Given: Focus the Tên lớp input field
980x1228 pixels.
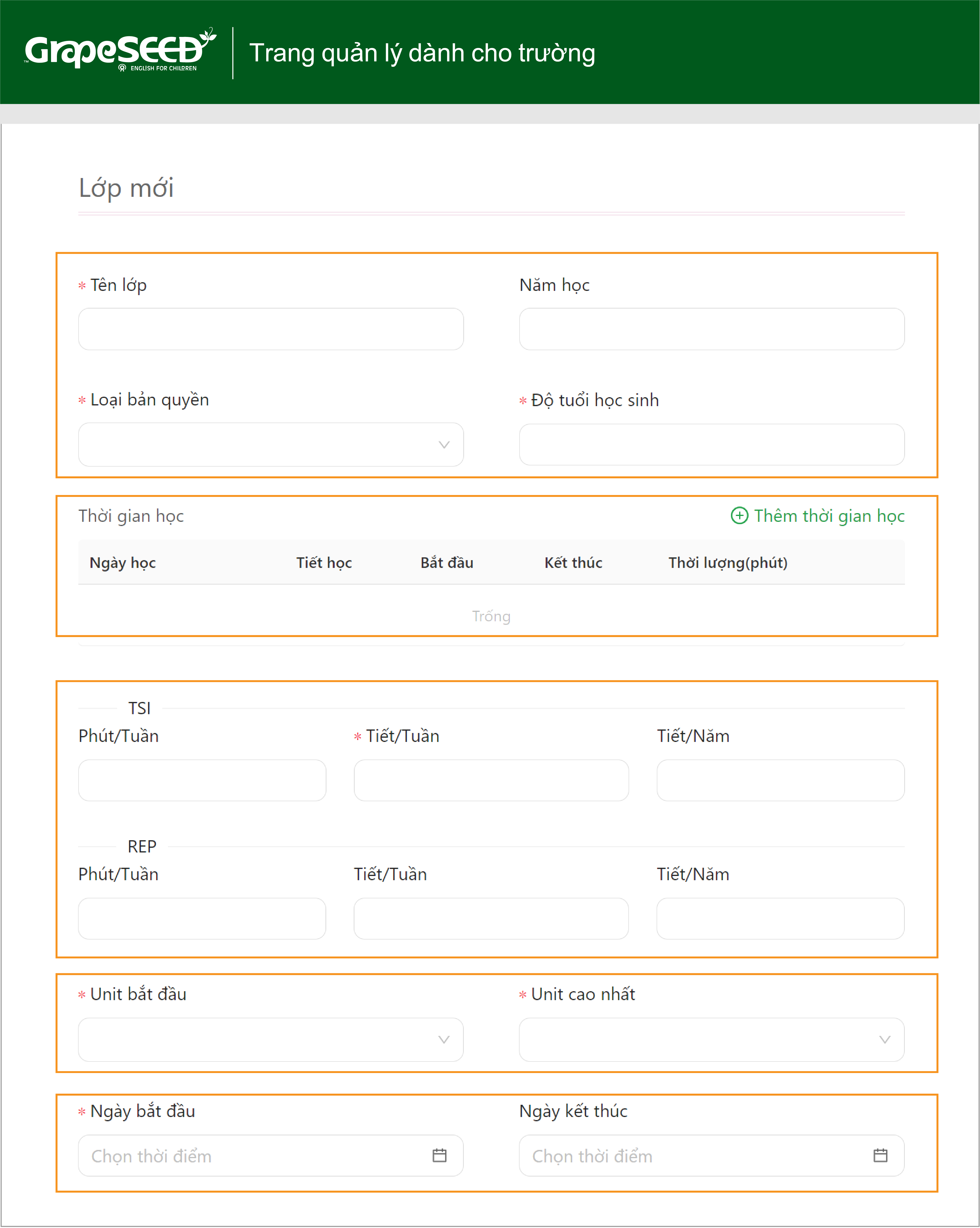Looking at the screenshot, I should tap(271, 329).
